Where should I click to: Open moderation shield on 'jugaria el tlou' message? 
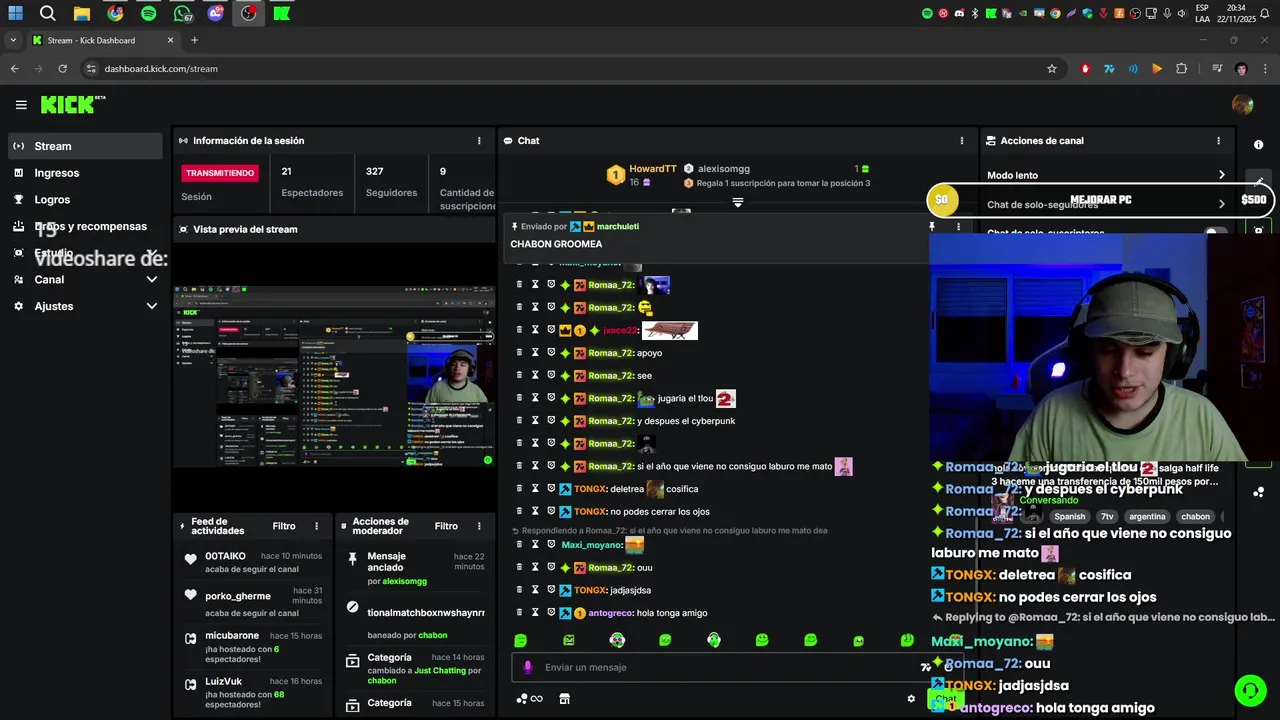pyautogui.click(x=551, y=398)
